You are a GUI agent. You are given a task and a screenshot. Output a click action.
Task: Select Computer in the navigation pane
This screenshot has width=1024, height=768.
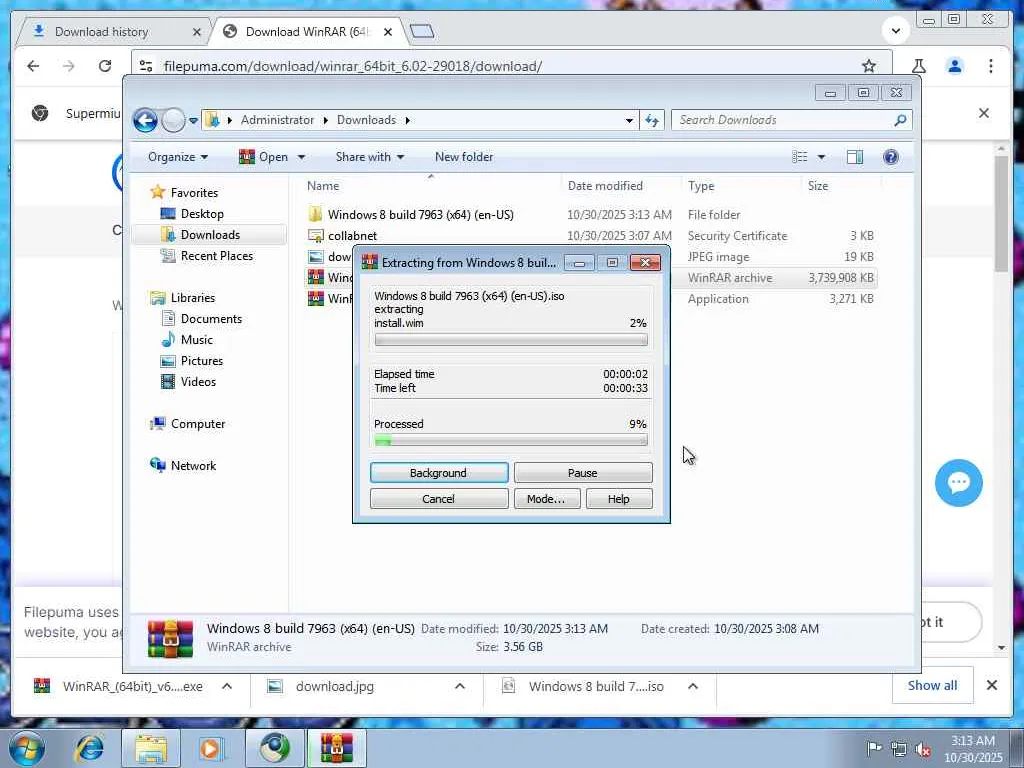coord(198,424)
